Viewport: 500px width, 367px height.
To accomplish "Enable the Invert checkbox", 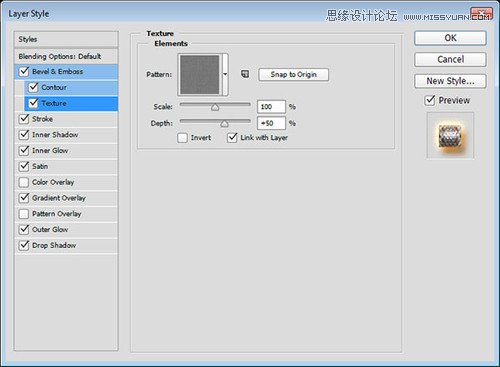I will click(x=182, y=138).
